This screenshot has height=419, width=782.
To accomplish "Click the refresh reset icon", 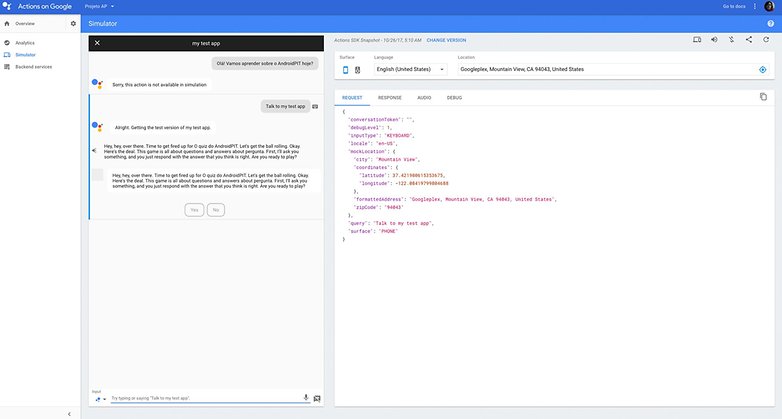I will tap(766, 39).
